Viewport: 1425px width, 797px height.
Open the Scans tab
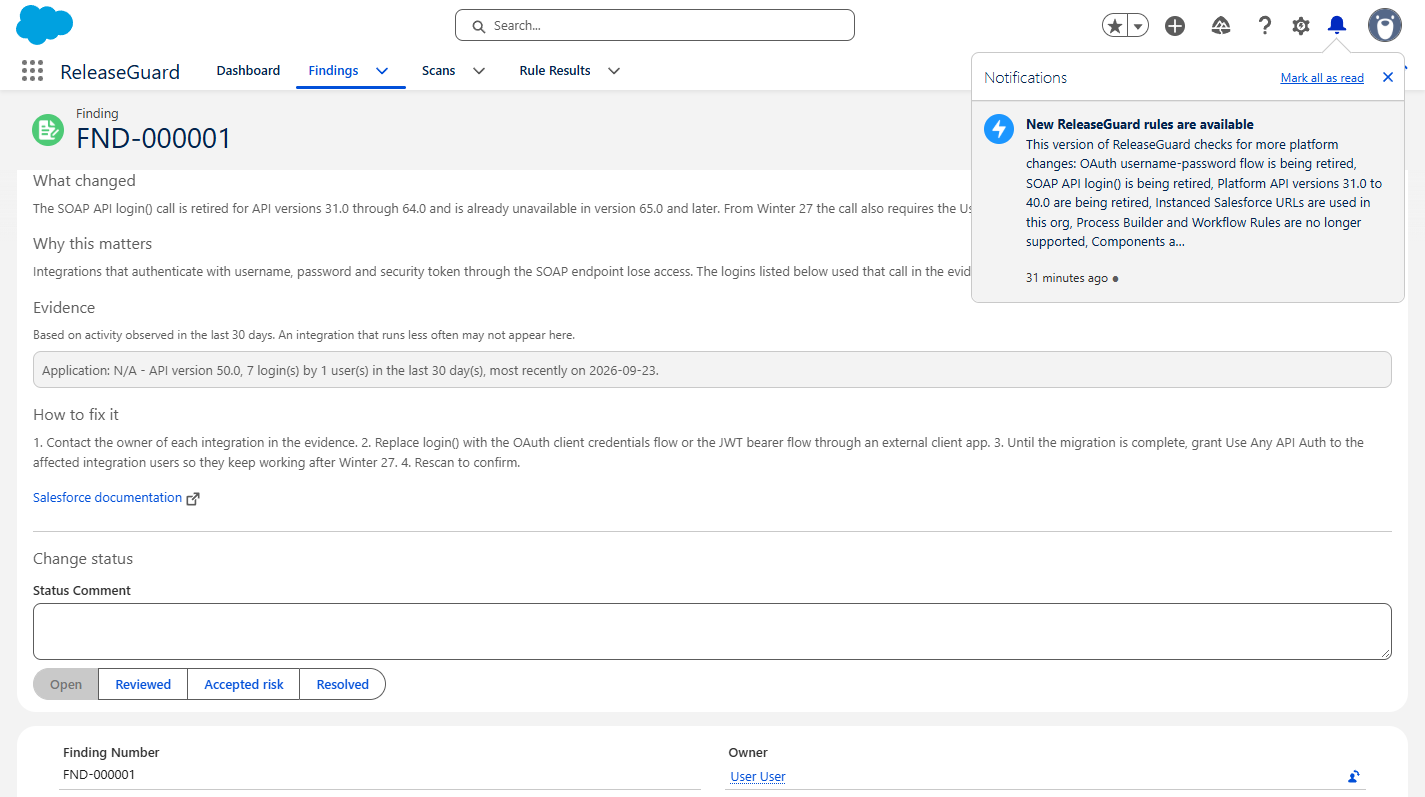coord(438,71)
